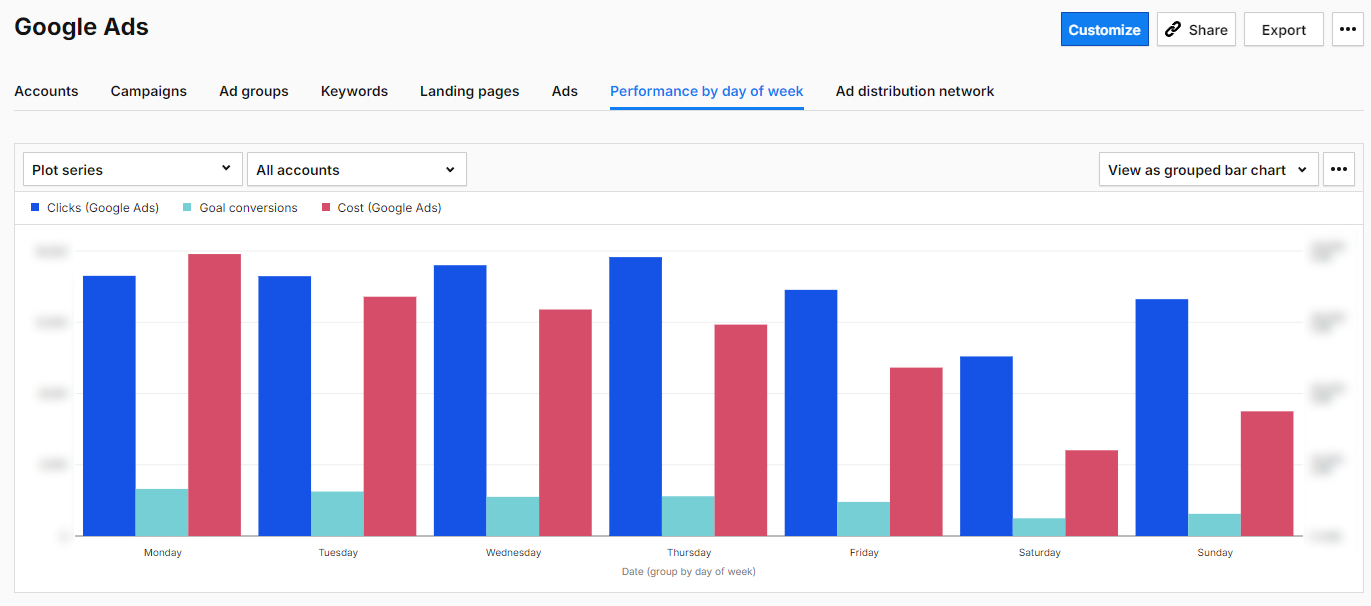The height and width of the screenshot is (606, 1371).
Task: Click Monday's blue Clicks bar
Action: pos(110,400)
